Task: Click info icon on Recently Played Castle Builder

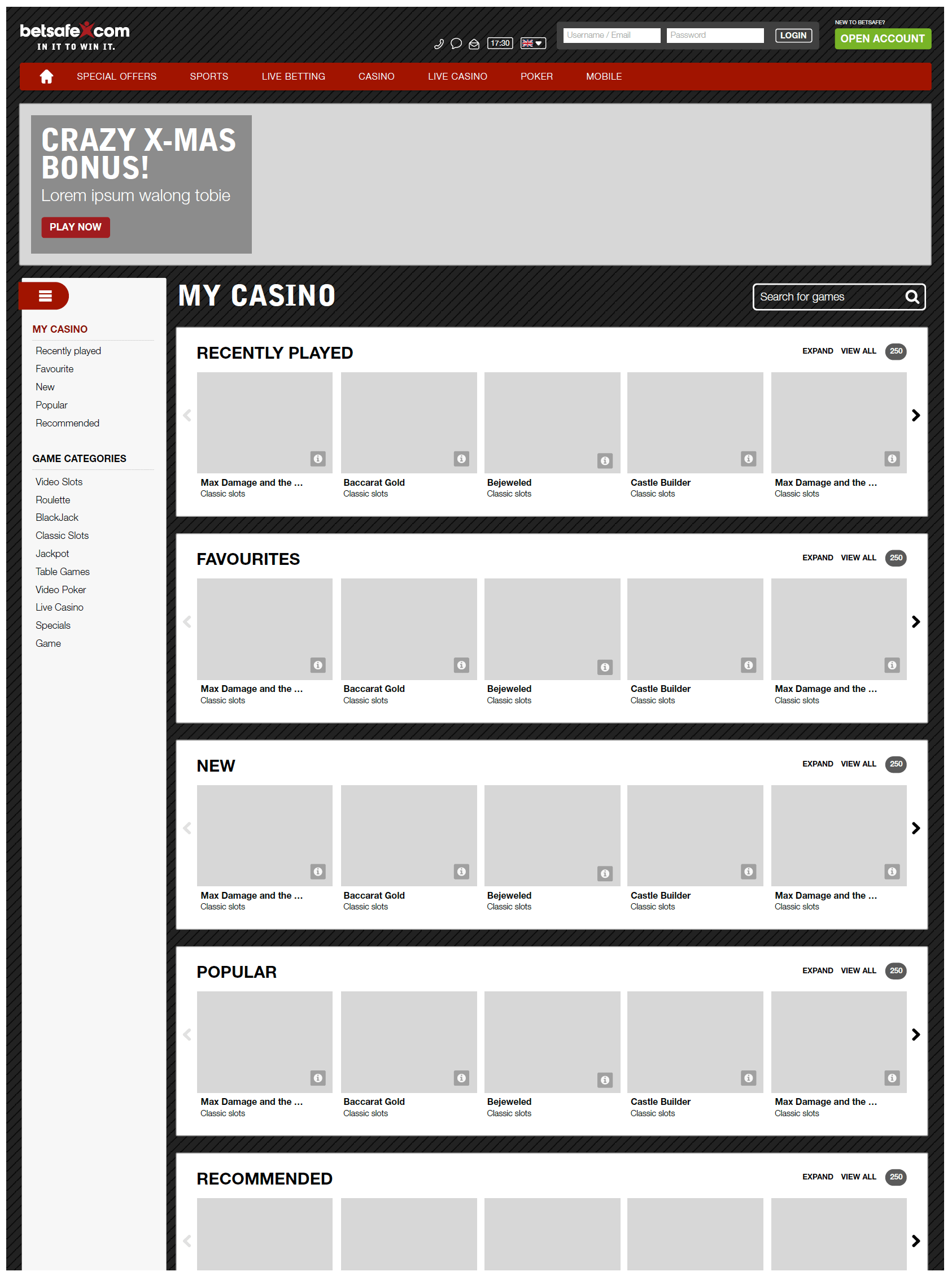Action: coord(749,460)
